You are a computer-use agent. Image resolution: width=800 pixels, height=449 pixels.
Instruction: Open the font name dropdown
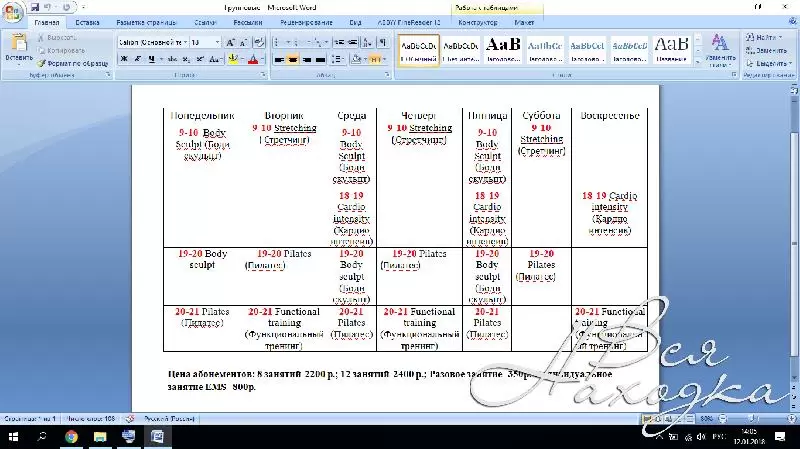tap(181, 43)
